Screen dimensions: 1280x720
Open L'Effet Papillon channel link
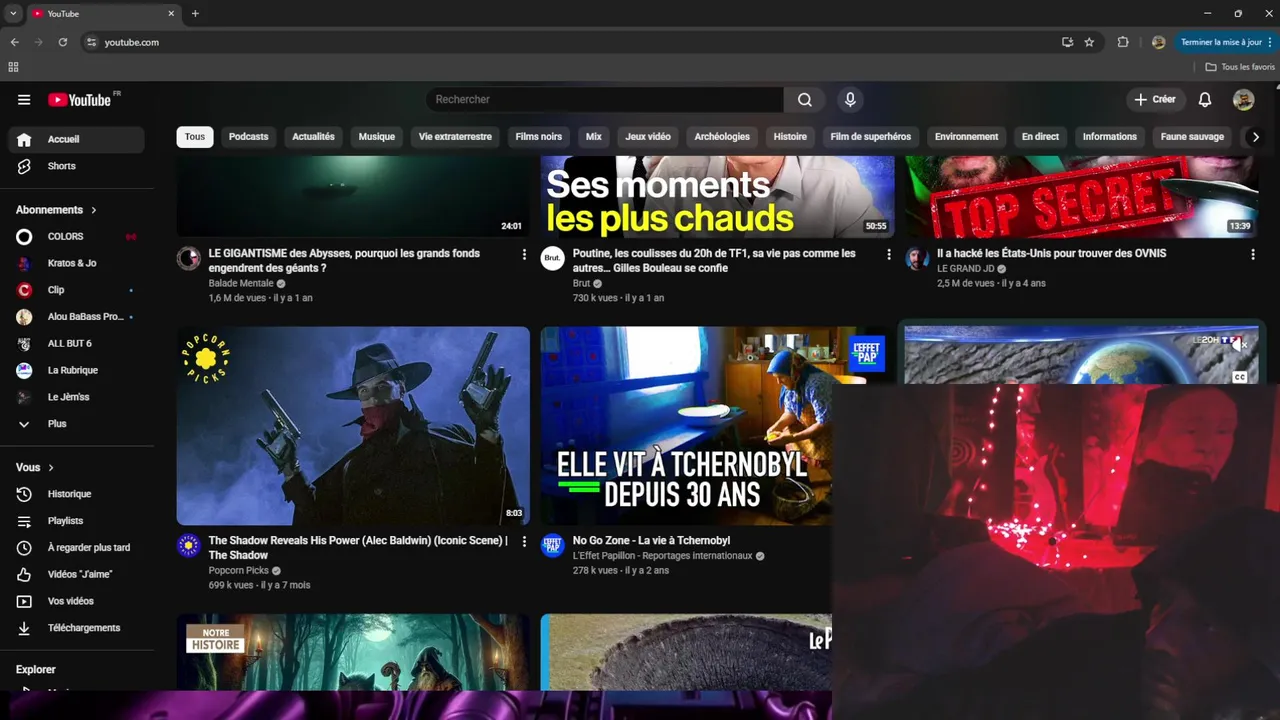[662, 556]
